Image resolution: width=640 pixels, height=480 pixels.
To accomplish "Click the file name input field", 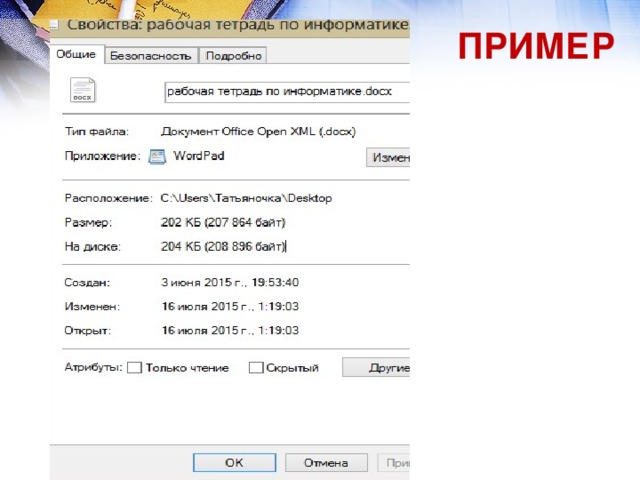I will point(287,92).
